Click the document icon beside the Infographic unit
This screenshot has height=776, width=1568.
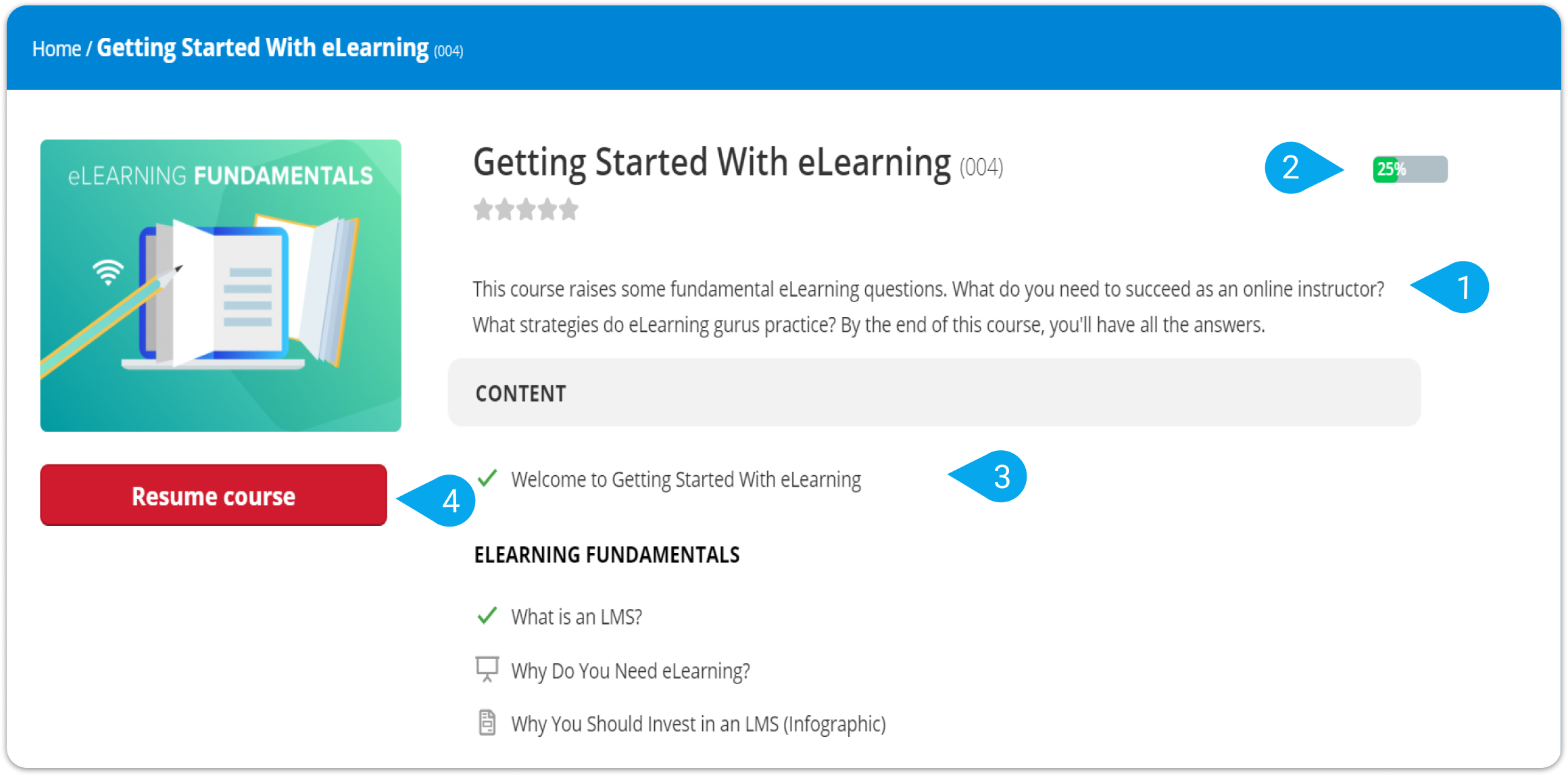click(487, 723)
